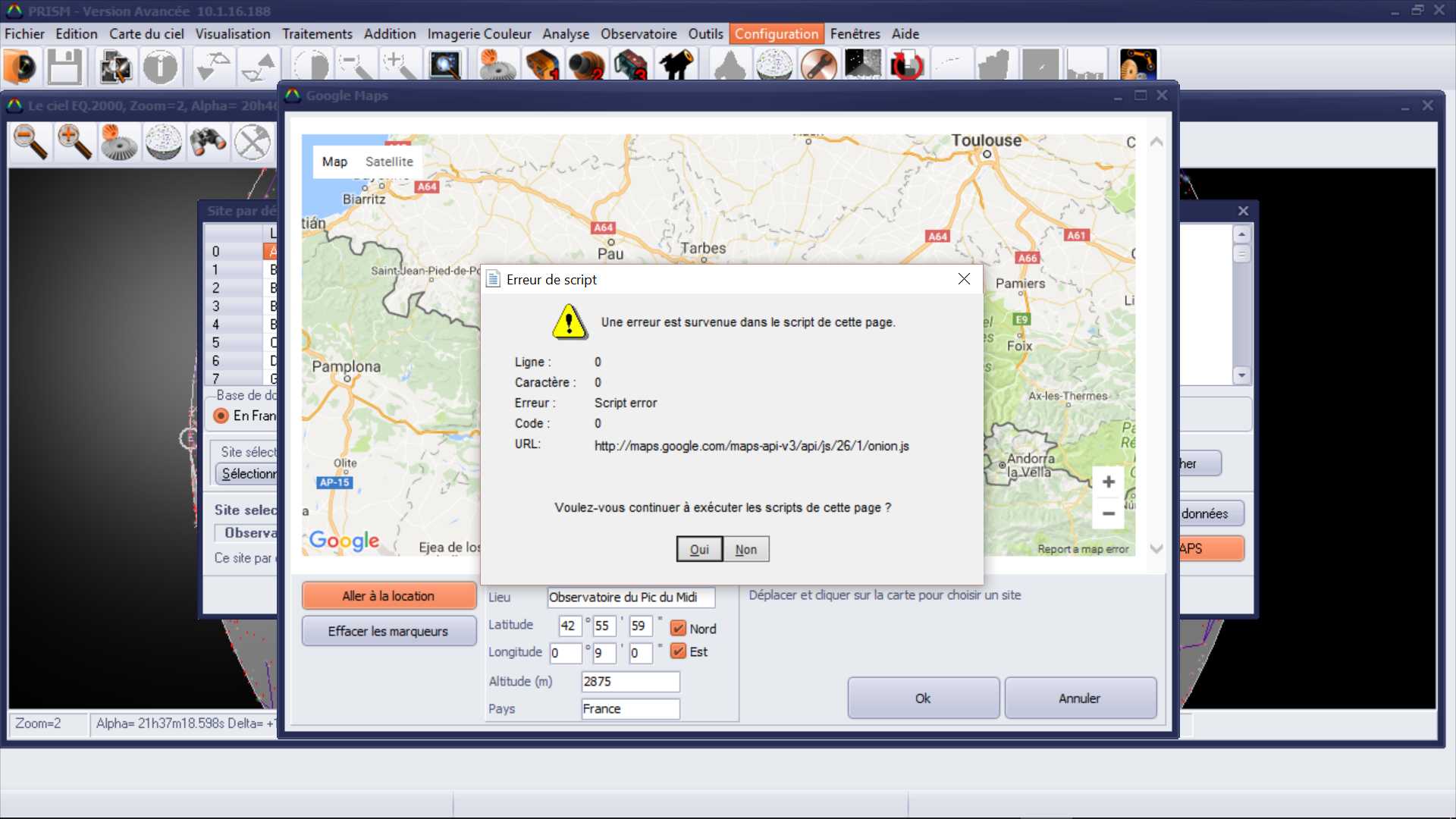Click the binoculars icon in the sky chart toolbar
1456x819 pixels.
point(208,141)
